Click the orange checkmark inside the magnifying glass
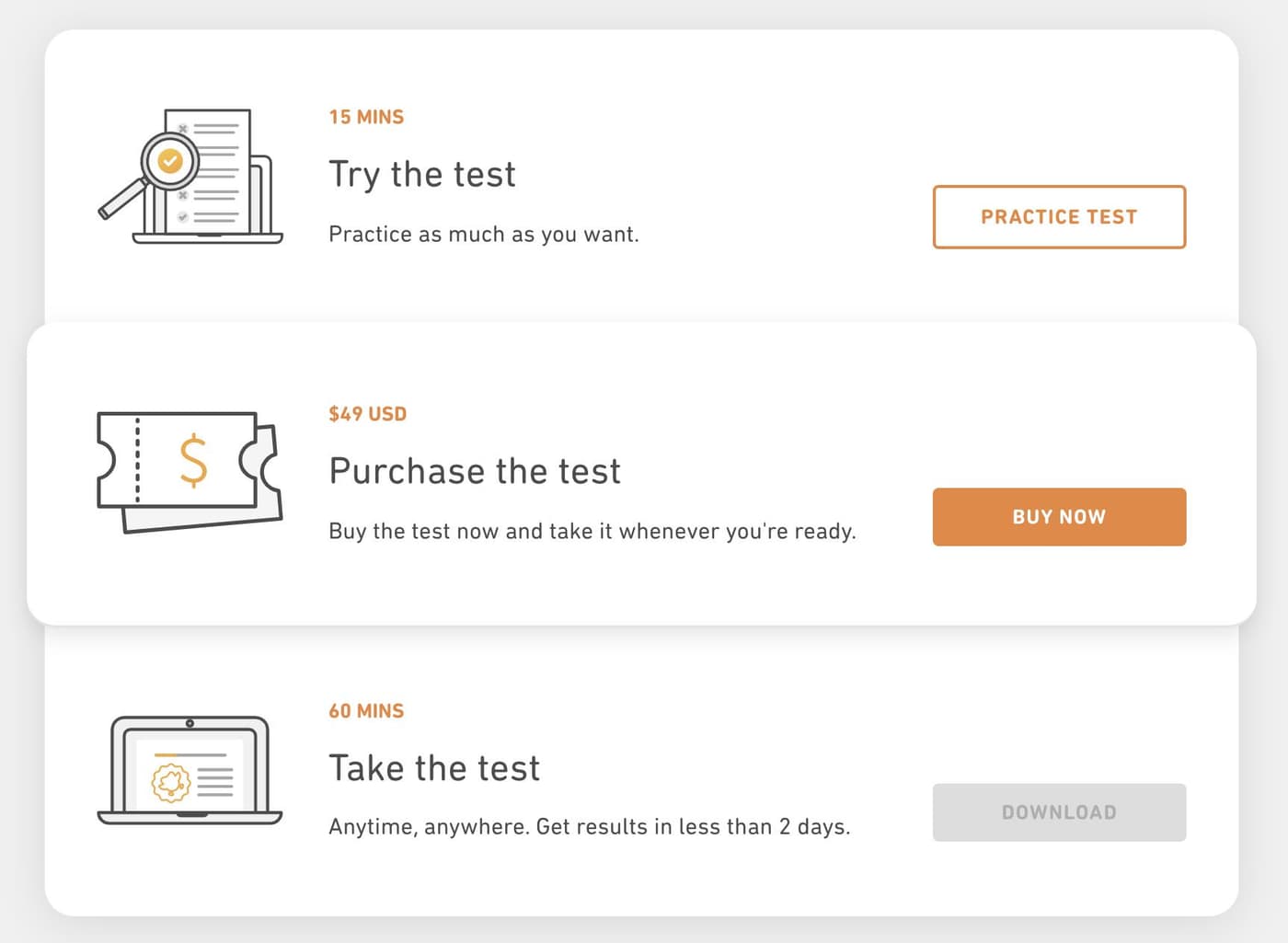Viewport: 1288px width, 943px height. pos(169,162)
